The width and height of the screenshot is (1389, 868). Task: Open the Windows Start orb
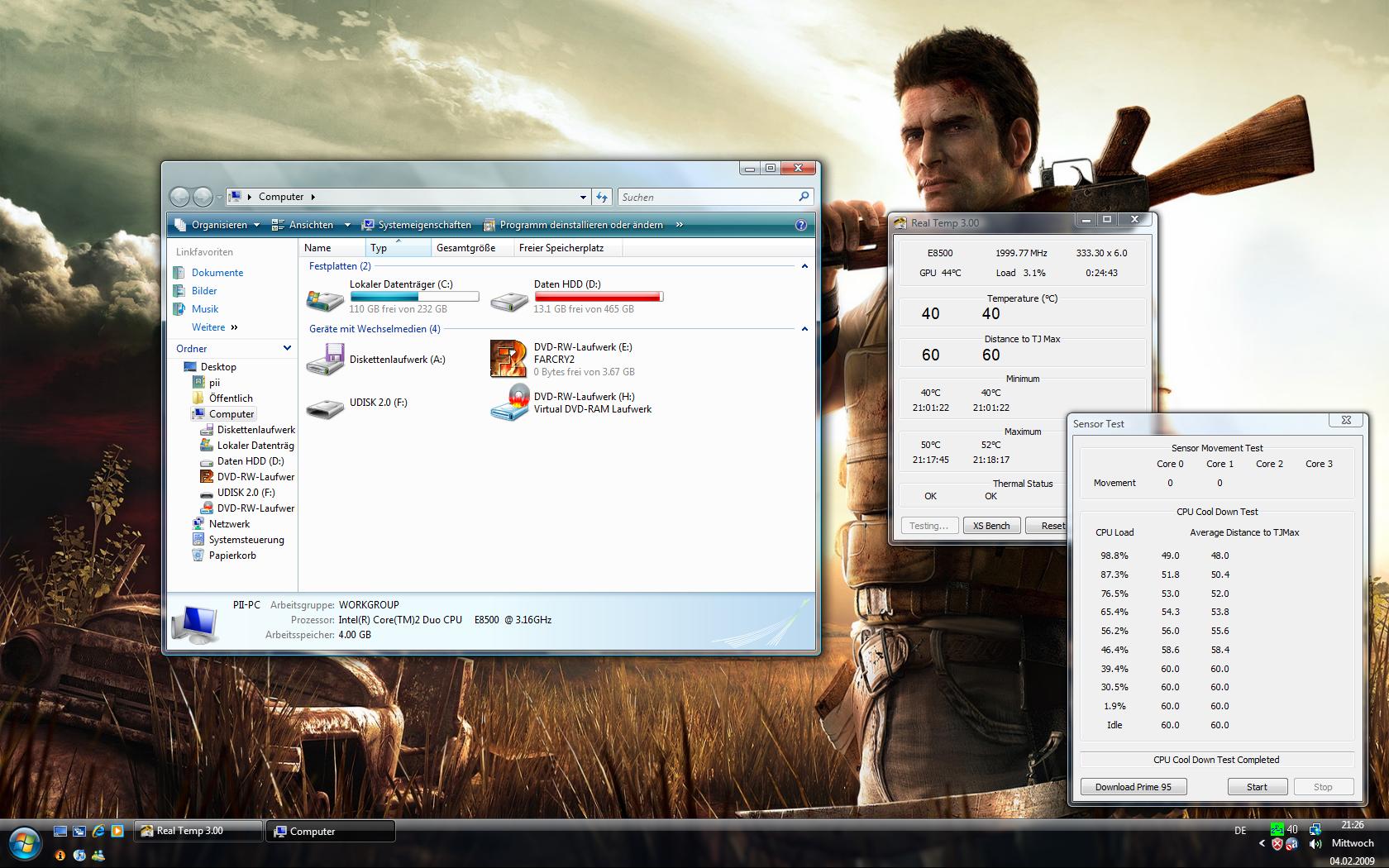click(x=25, y=843)
